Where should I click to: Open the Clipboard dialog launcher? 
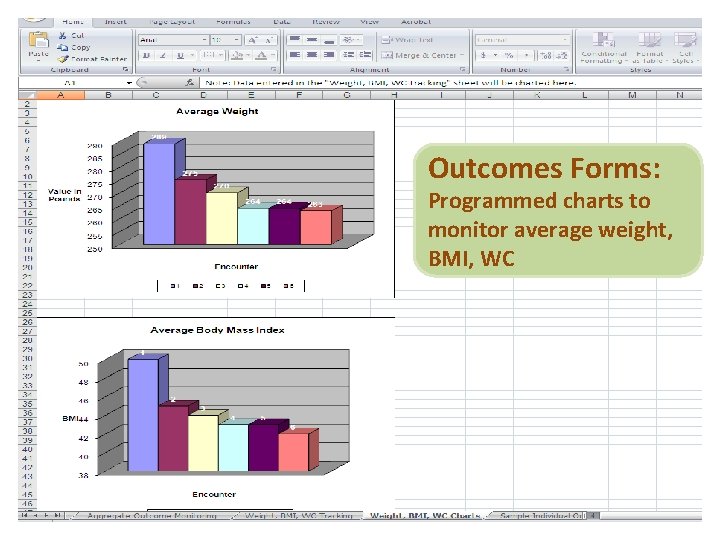pos(125,69)
